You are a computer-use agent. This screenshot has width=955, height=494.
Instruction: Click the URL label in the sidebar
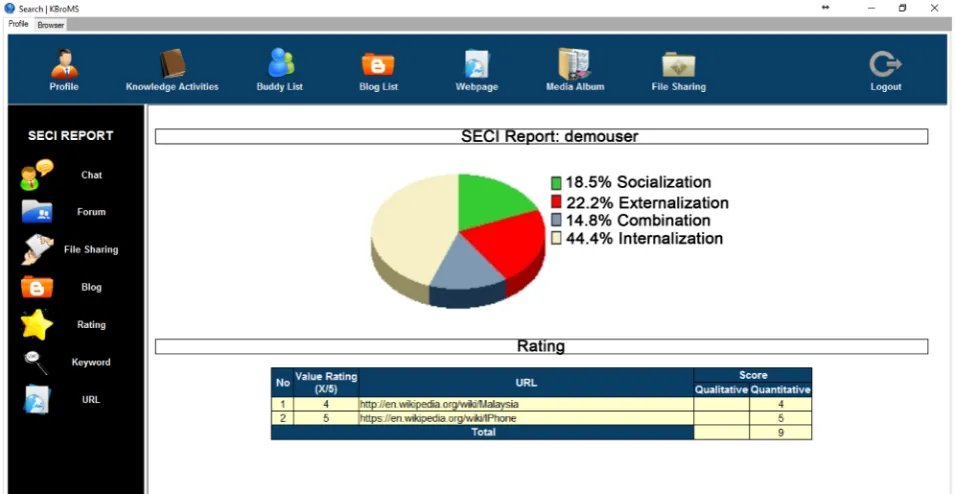tap(91, 400)
